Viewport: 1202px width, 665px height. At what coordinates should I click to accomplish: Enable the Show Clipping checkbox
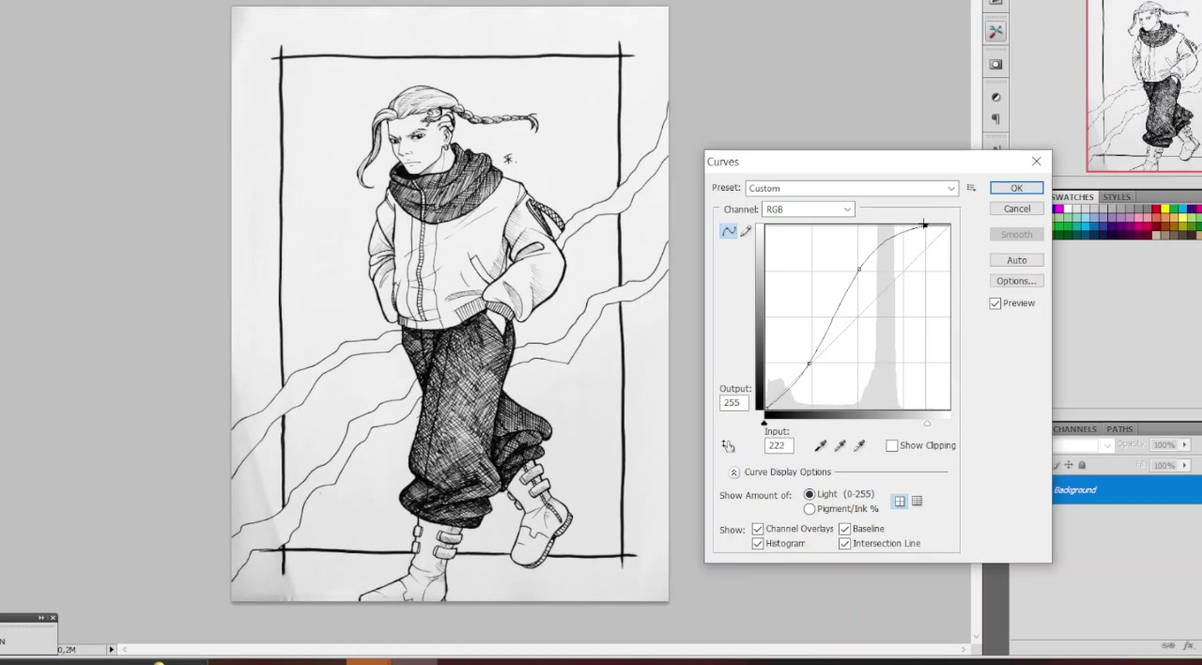[891, 445]
